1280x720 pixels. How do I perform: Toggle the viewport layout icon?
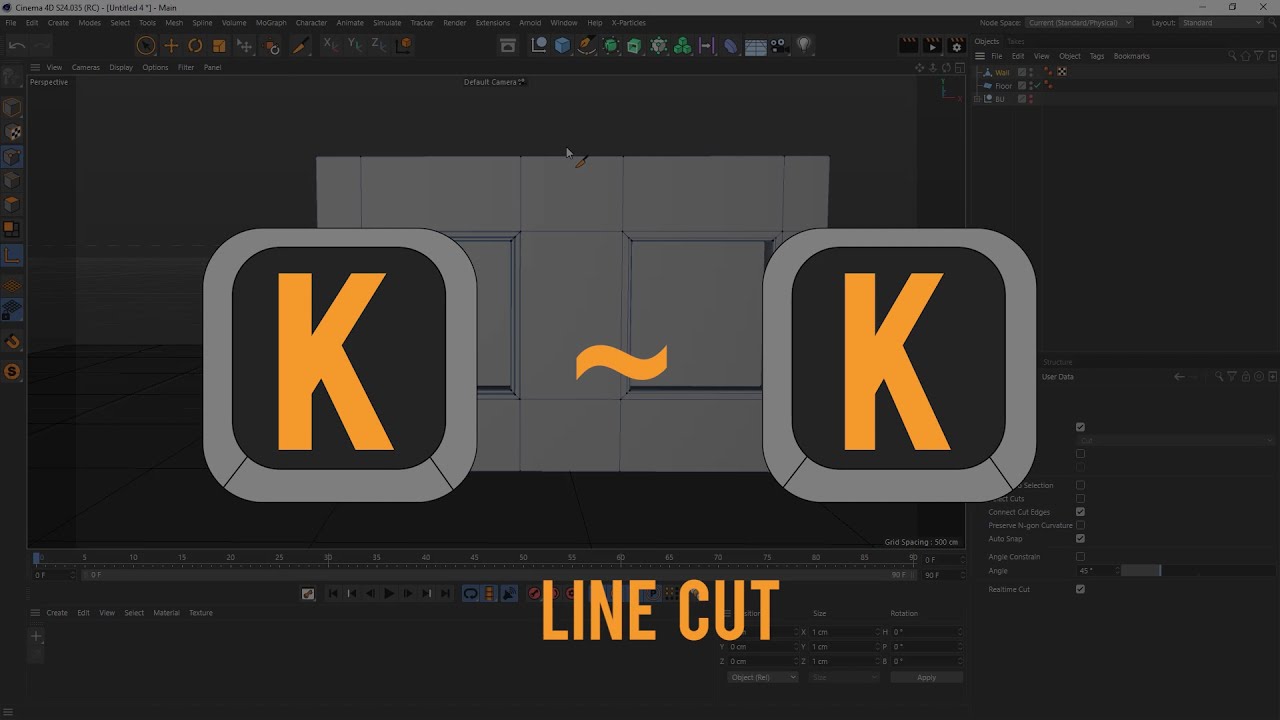[958, 68]
